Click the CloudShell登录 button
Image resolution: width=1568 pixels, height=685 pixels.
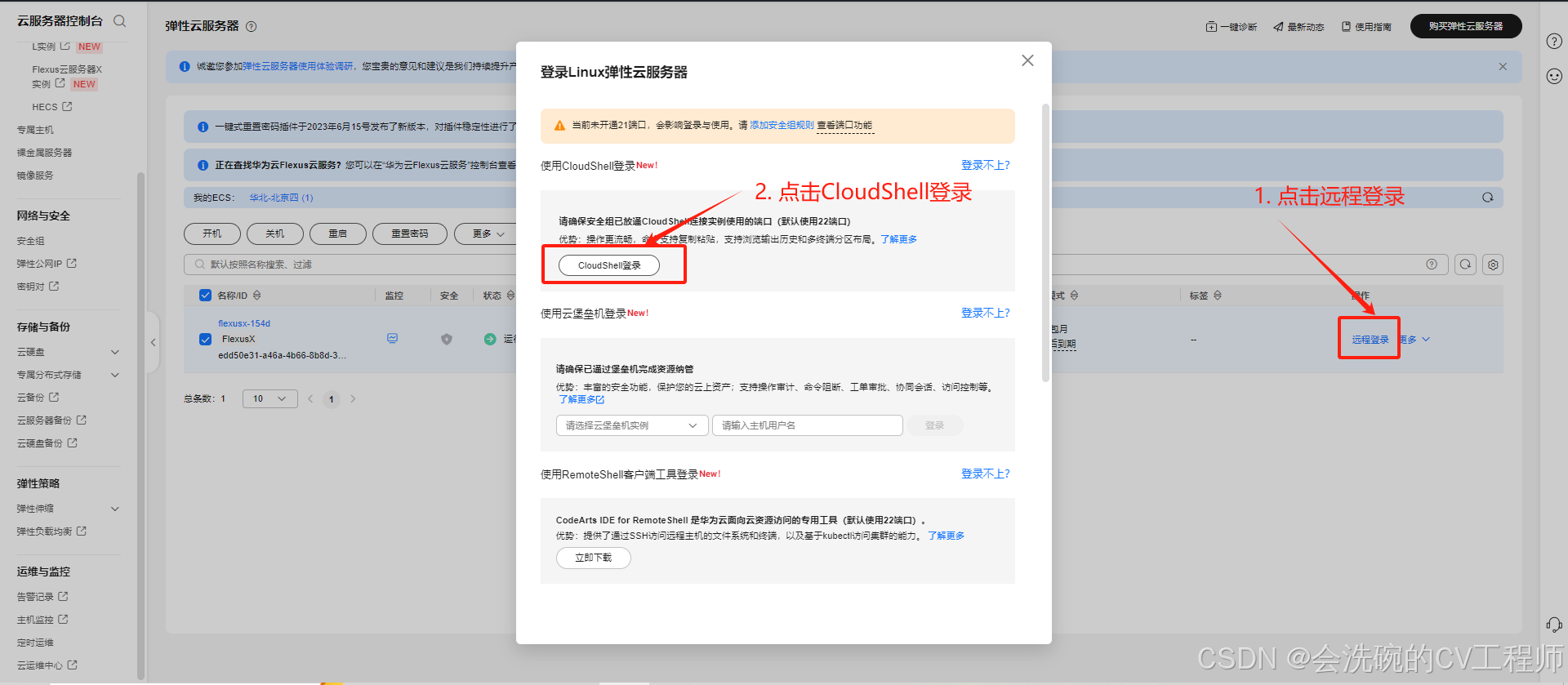pos(609,265)
